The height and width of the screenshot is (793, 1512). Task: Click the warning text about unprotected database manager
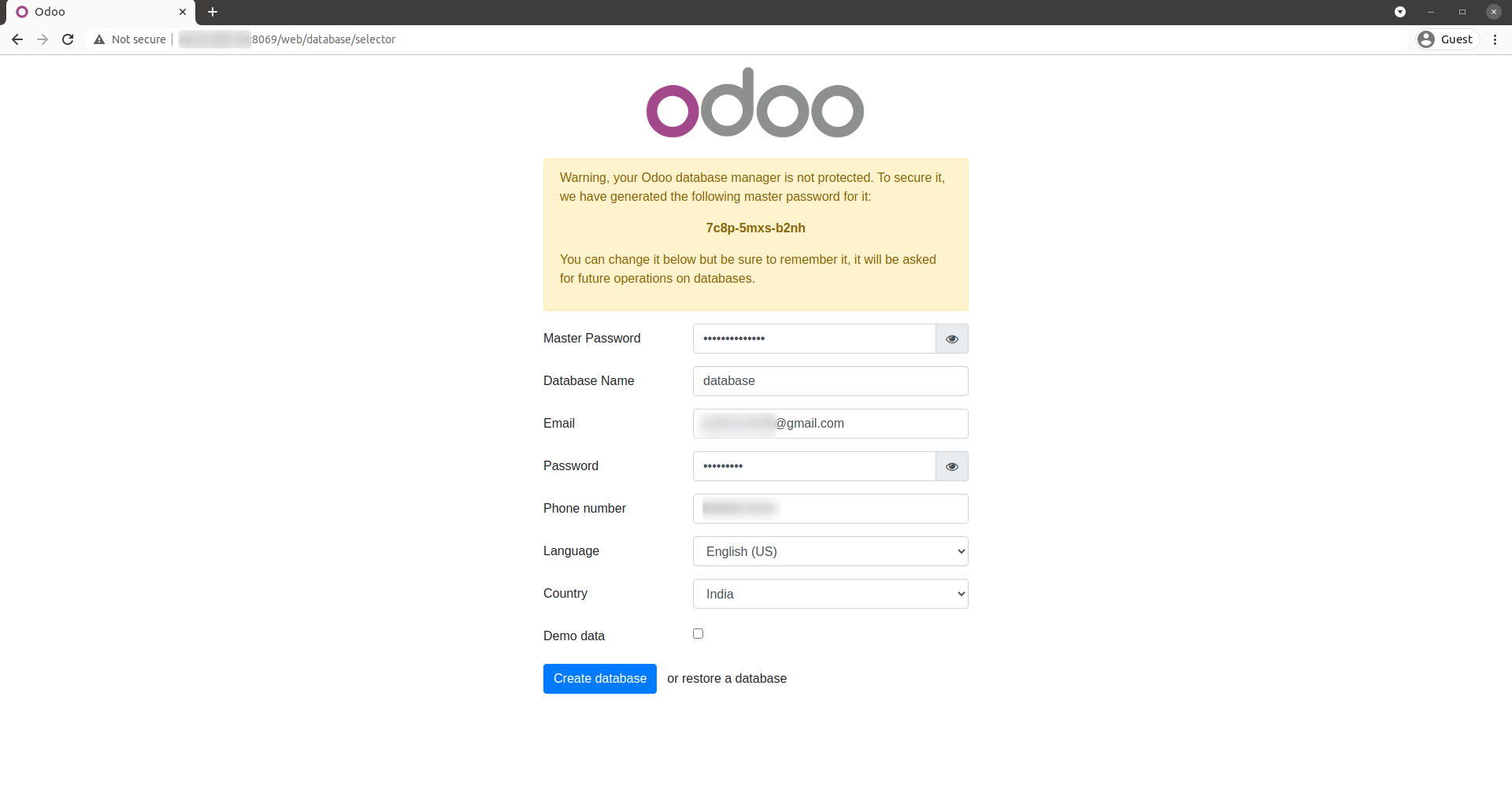[753, 187]
